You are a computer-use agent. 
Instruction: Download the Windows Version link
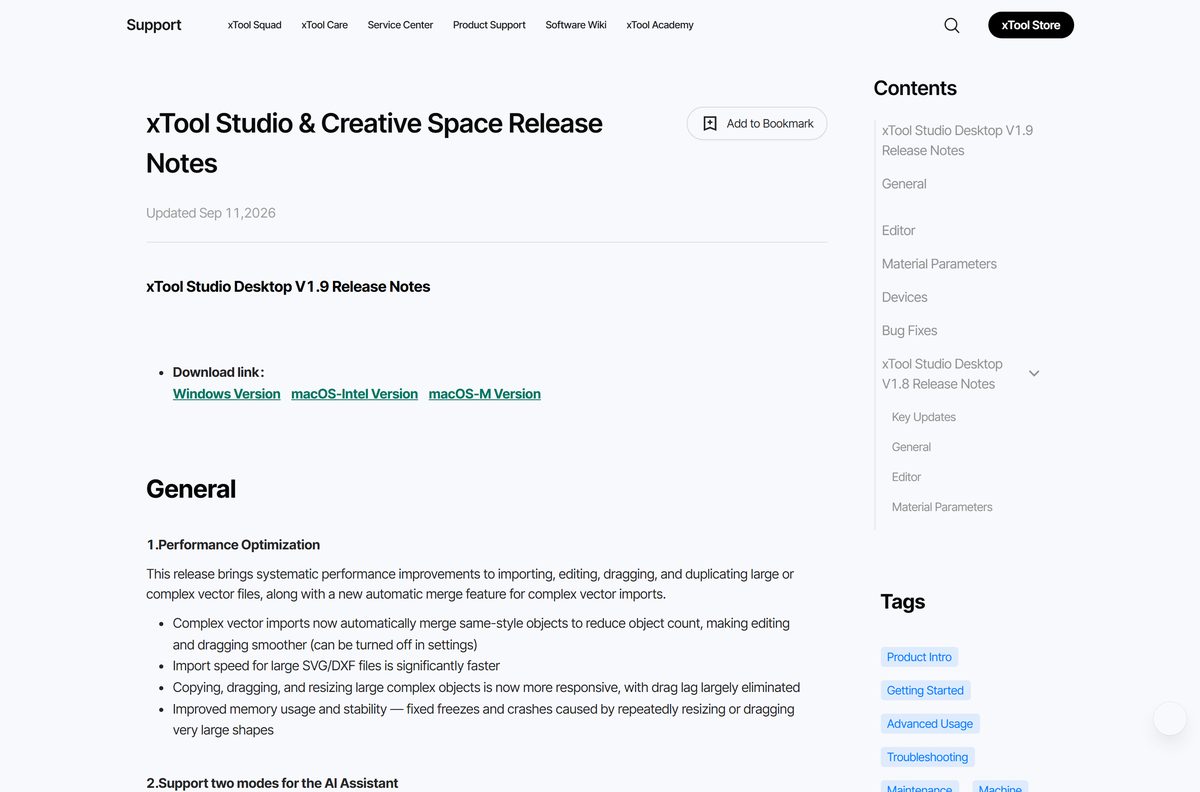227,394
